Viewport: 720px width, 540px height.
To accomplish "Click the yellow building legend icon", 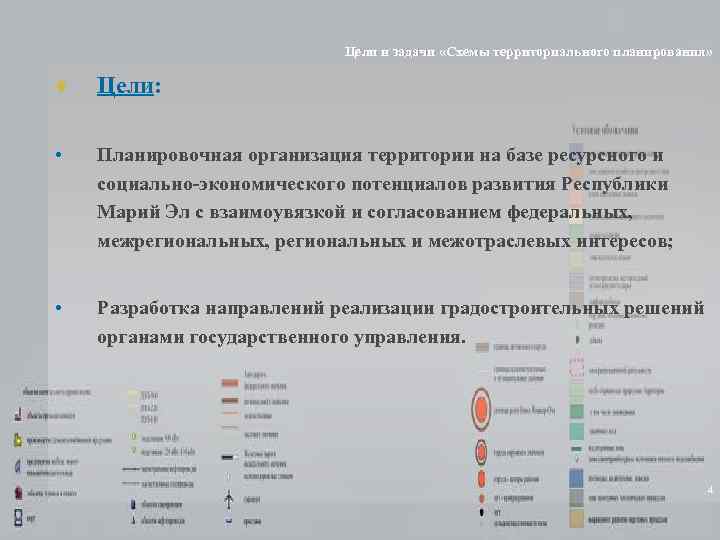I will coord(17,440).
